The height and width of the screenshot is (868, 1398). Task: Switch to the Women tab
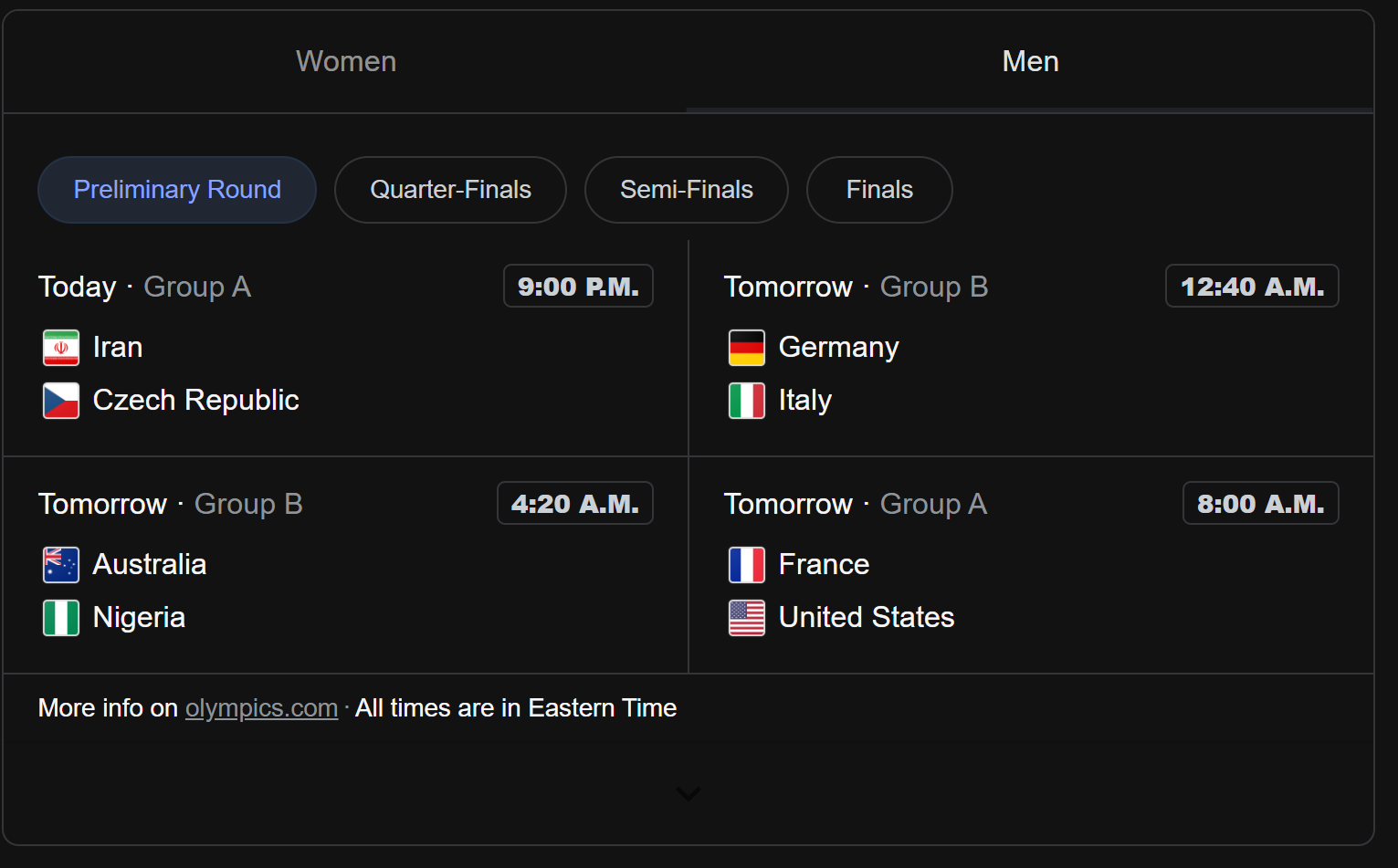click(345, 61)
